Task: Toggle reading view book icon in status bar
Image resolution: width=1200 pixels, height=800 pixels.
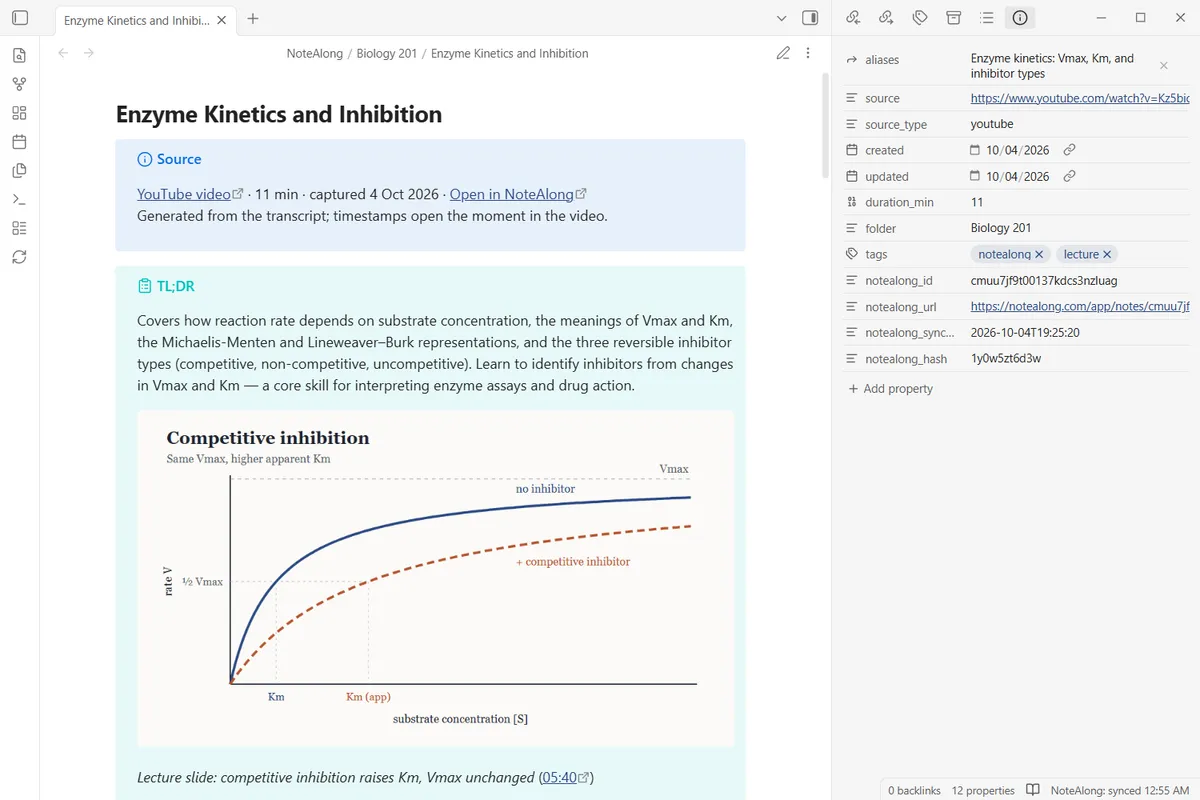Action: (1033, 790)
